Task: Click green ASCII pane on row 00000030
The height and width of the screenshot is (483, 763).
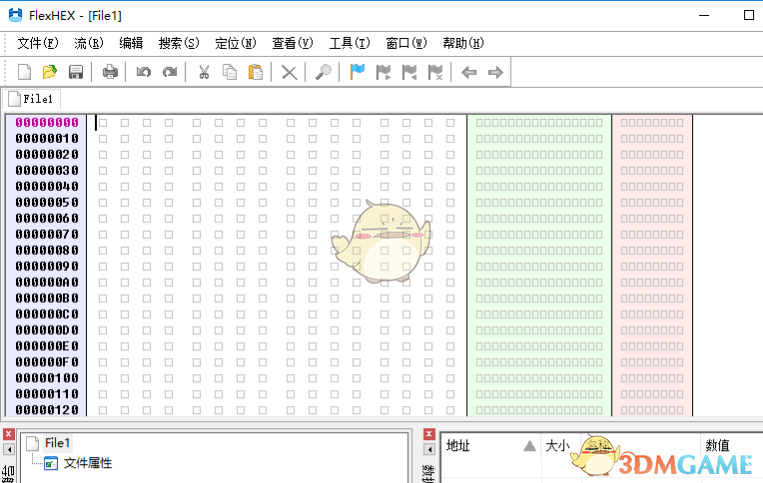Action: click(539, 171)
